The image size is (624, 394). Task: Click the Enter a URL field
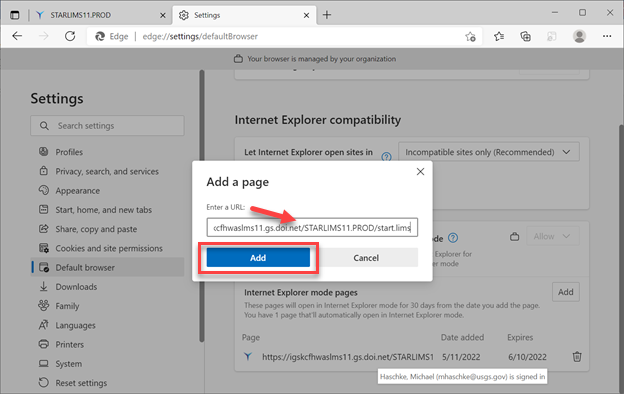click(312, 227)
